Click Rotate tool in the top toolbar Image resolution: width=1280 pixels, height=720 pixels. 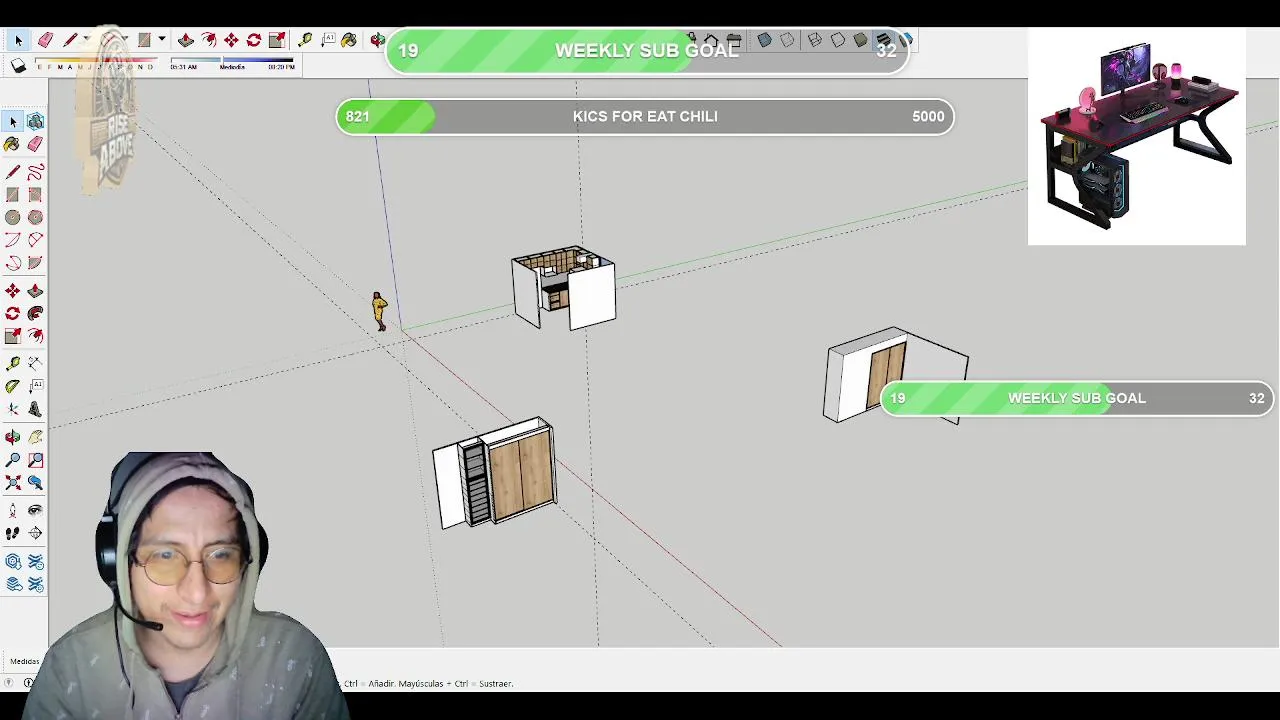point(254,40)
